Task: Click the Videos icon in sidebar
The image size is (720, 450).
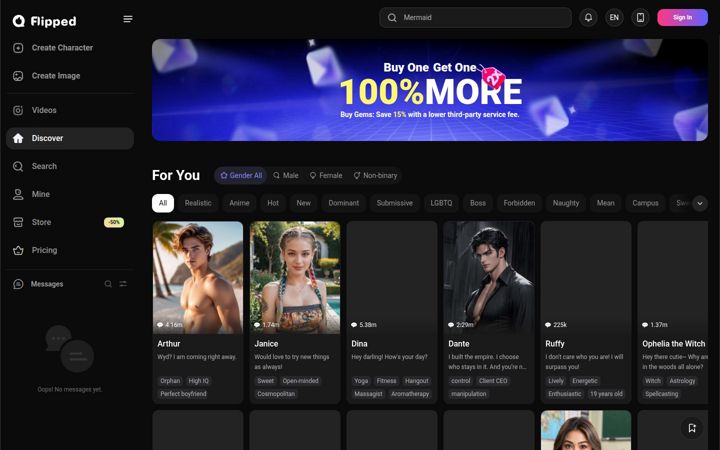Action: [x=18, y=110]
